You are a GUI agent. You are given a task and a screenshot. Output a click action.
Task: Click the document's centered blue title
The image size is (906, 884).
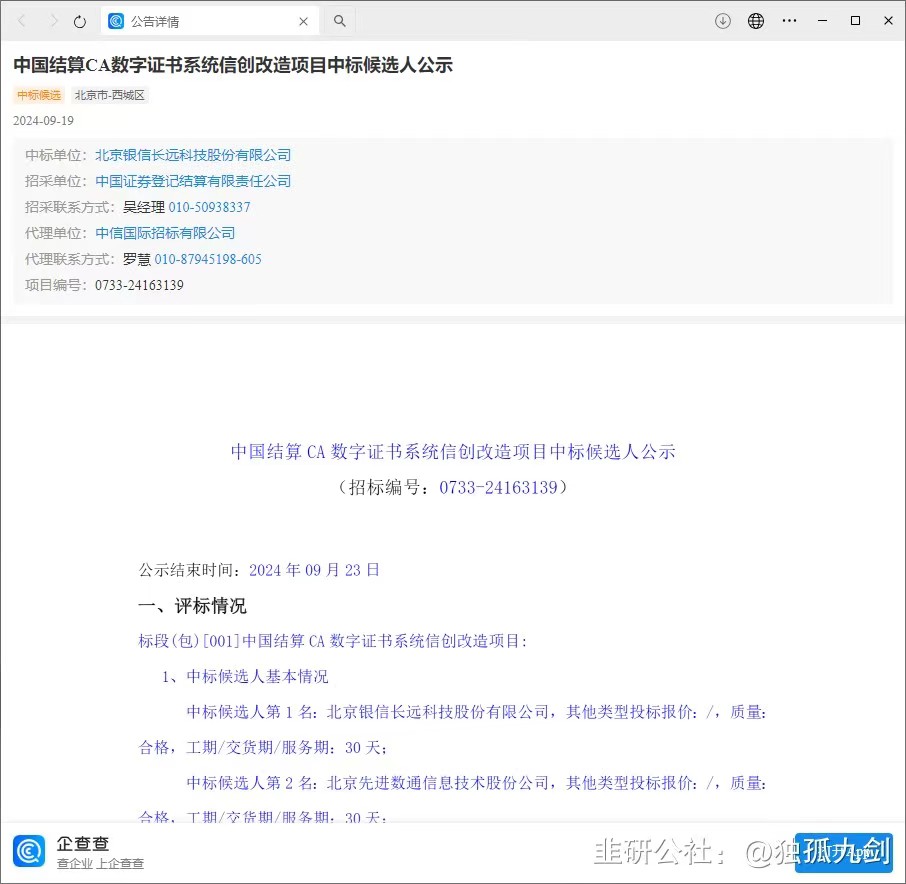point(453,451)
